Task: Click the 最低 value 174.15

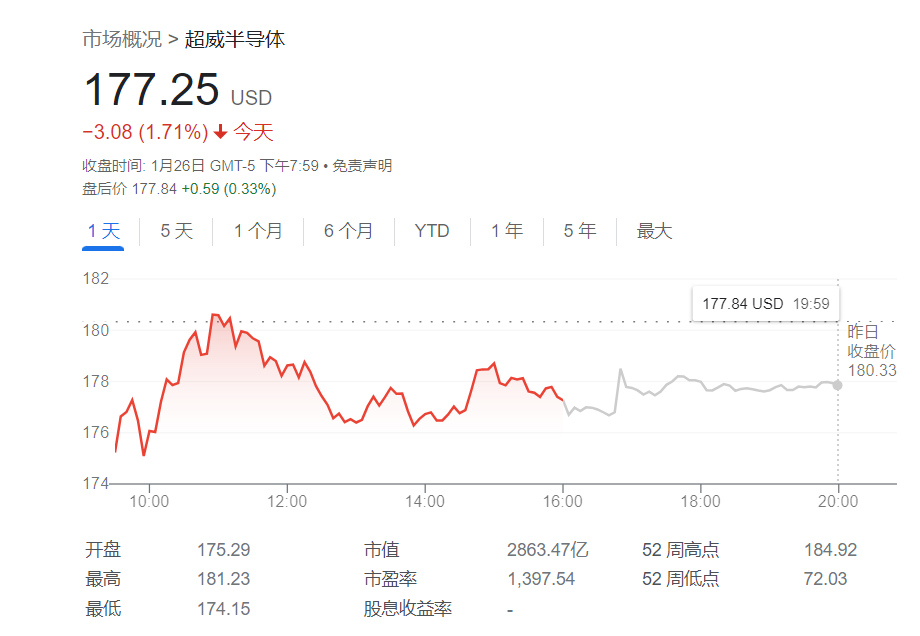Action: tap(224, 609)
